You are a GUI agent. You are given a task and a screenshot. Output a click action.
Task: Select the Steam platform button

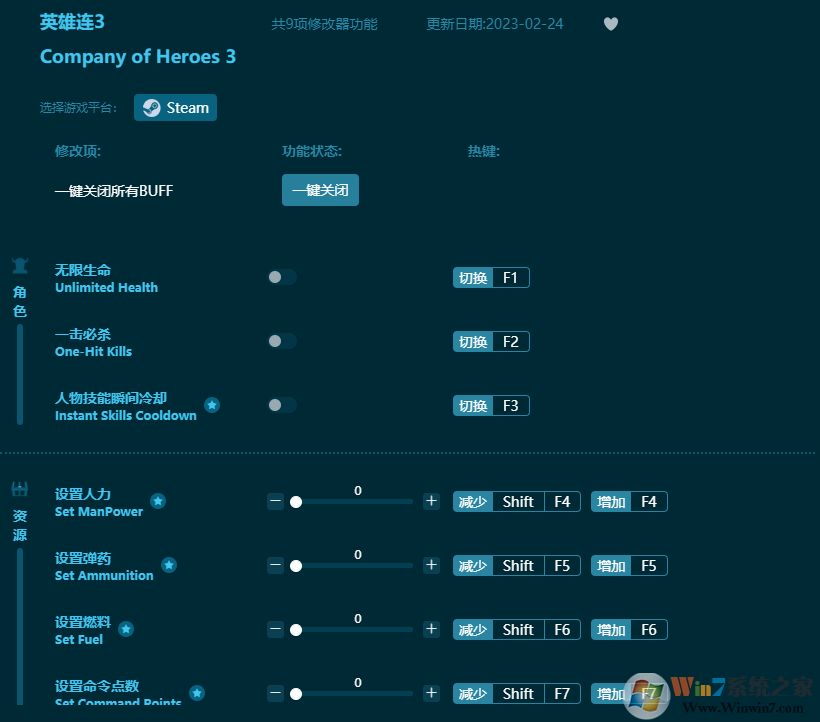coord(175,108)
